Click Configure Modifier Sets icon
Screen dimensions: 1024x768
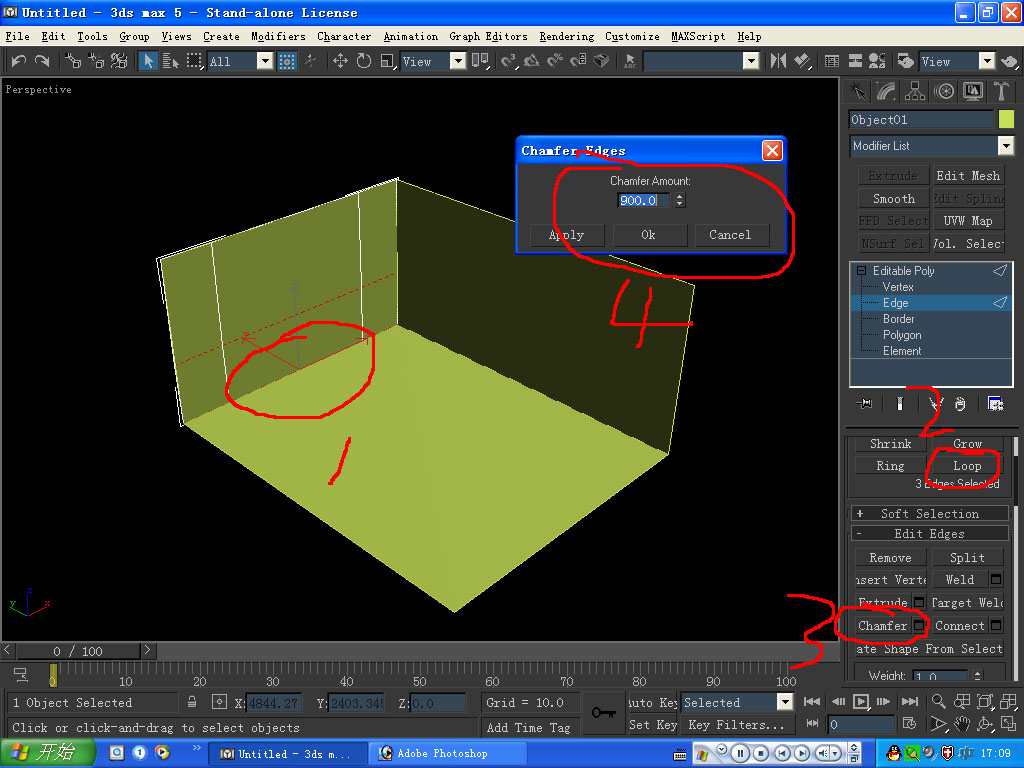[x=995, y=404]
